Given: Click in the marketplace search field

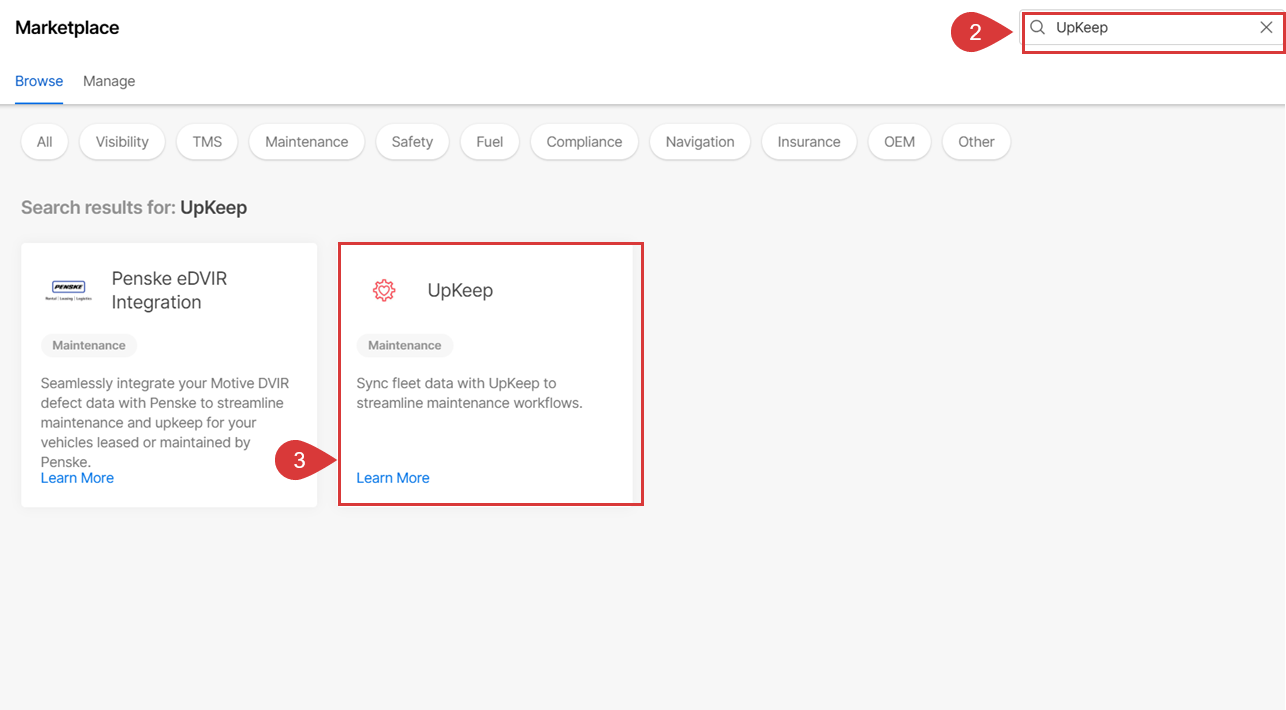Looking at the screenshot, I should pyautogui.click(x=1150, y=28).
